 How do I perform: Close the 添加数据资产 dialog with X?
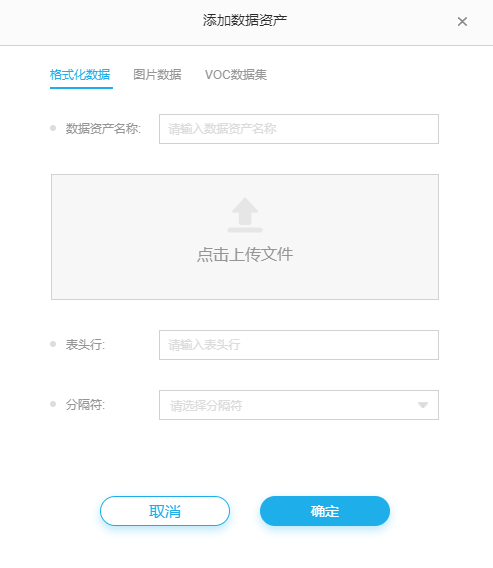[462, 21]
